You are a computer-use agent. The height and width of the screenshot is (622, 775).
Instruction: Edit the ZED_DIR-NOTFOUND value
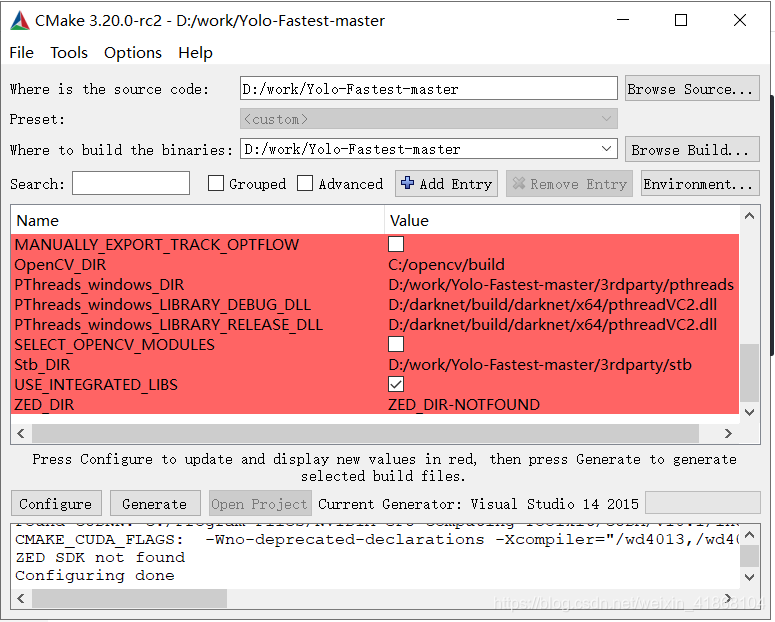[x=464, y=404]
